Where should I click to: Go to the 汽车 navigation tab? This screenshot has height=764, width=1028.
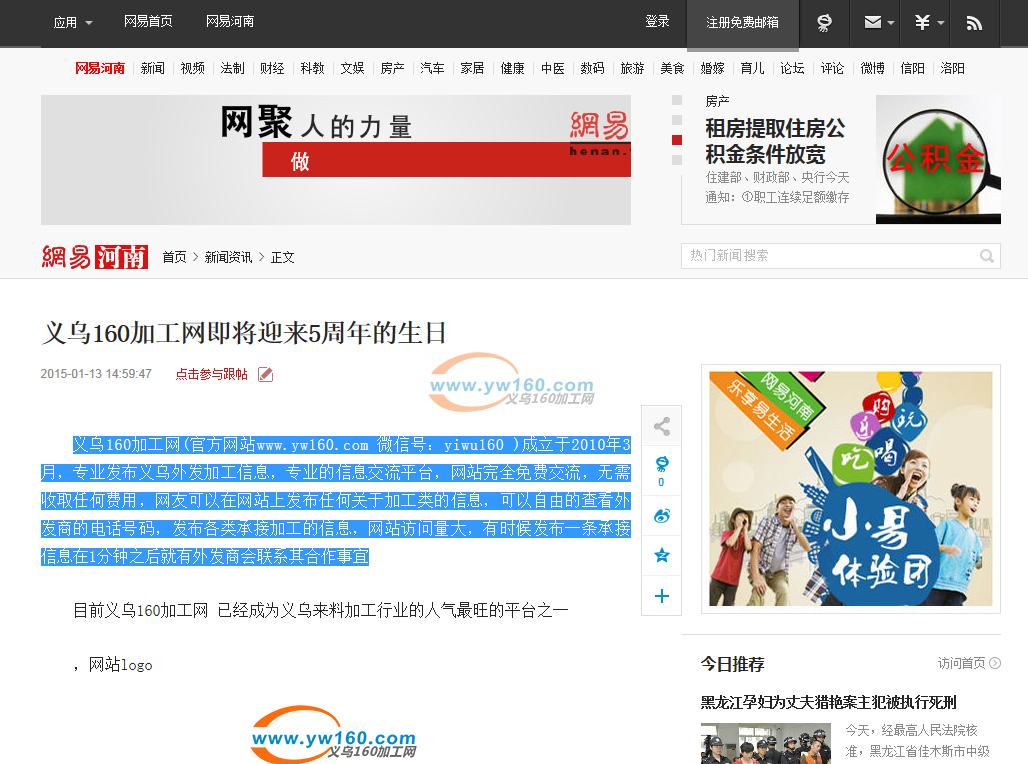[x=432, y=68]
